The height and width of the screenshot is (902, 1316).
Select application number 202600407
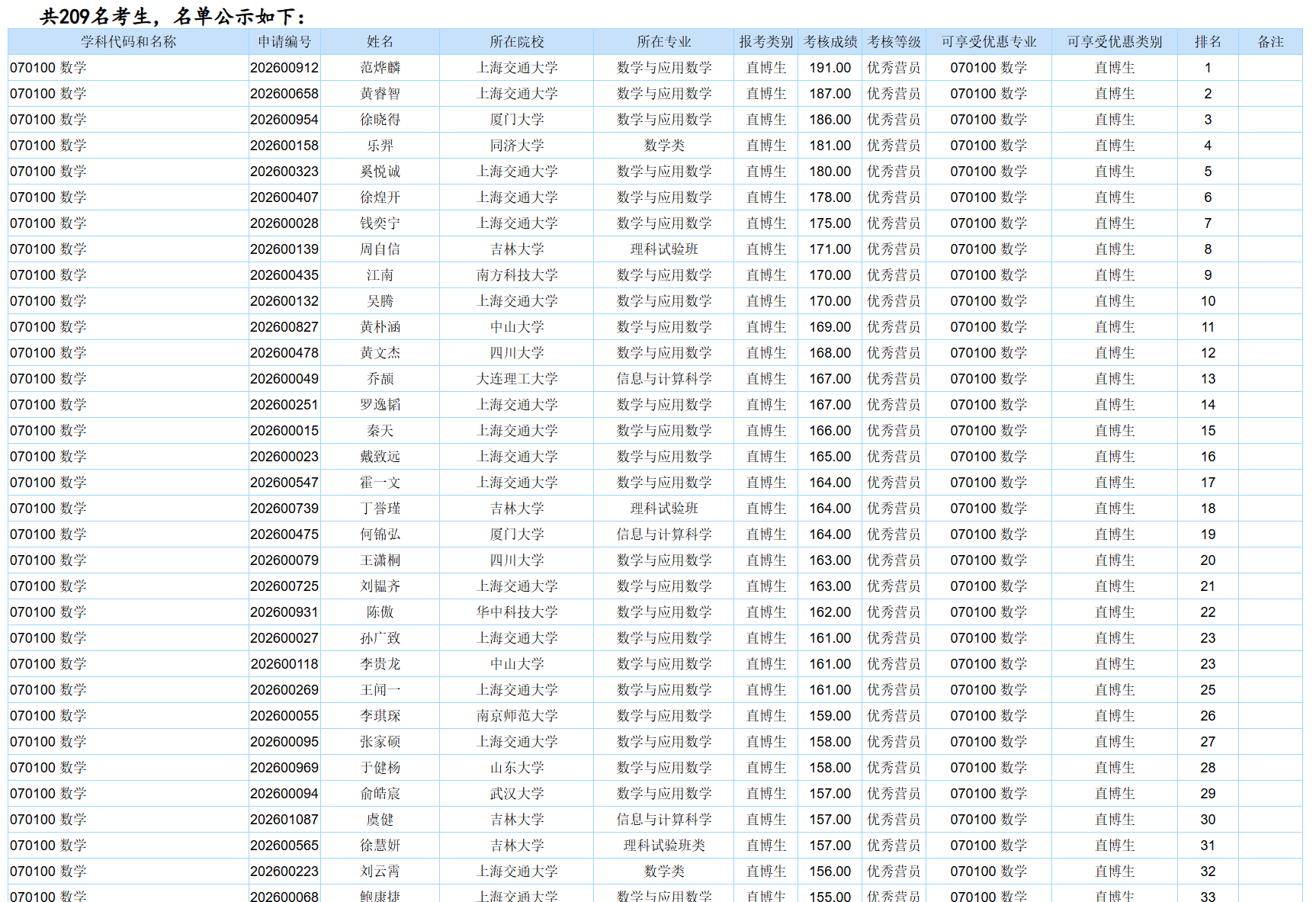(x=284, y=197)
